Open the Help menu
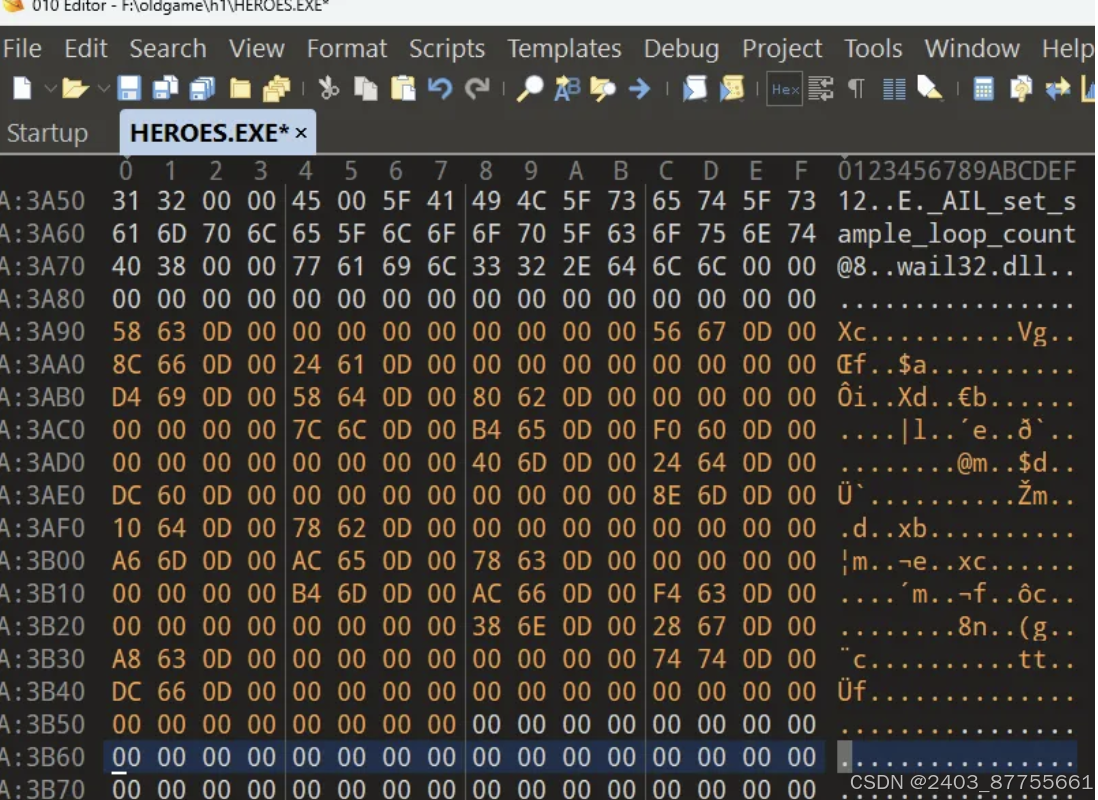The image size is (1098, 800). pos(1067,48)
